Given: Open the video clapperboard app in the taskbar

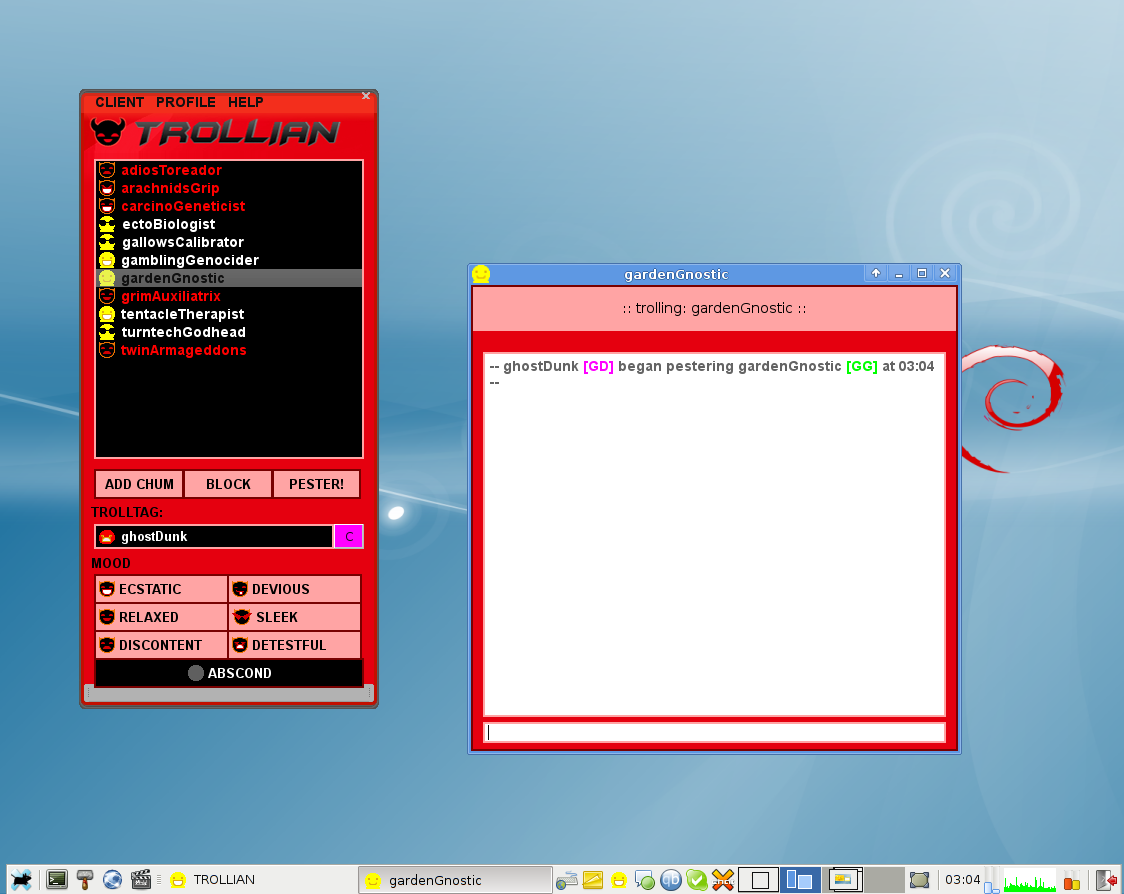Looking at the screenshot, I should (x=140, y=880).
